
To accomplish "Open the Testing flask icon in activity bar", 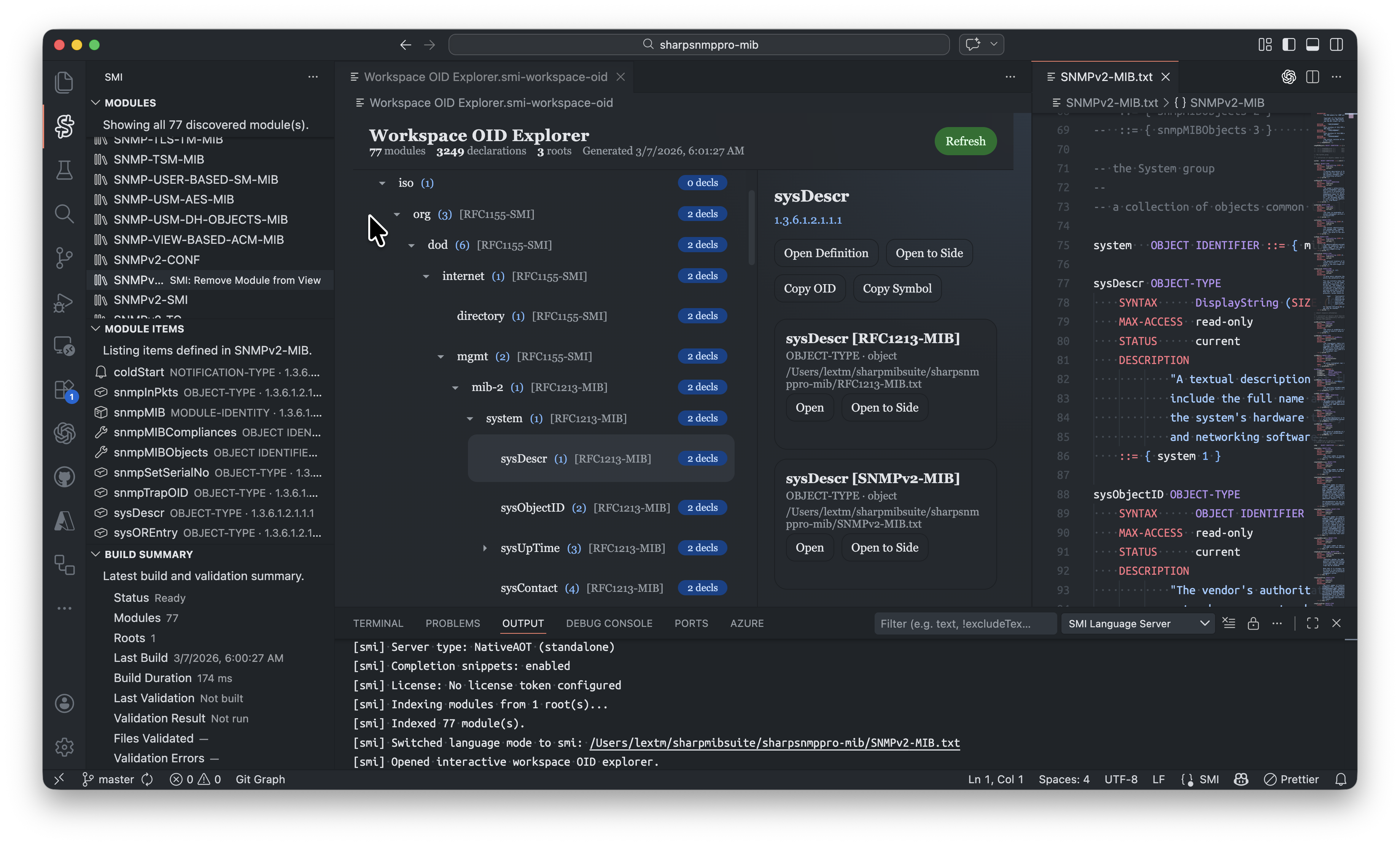I will (x=64, y=169).
